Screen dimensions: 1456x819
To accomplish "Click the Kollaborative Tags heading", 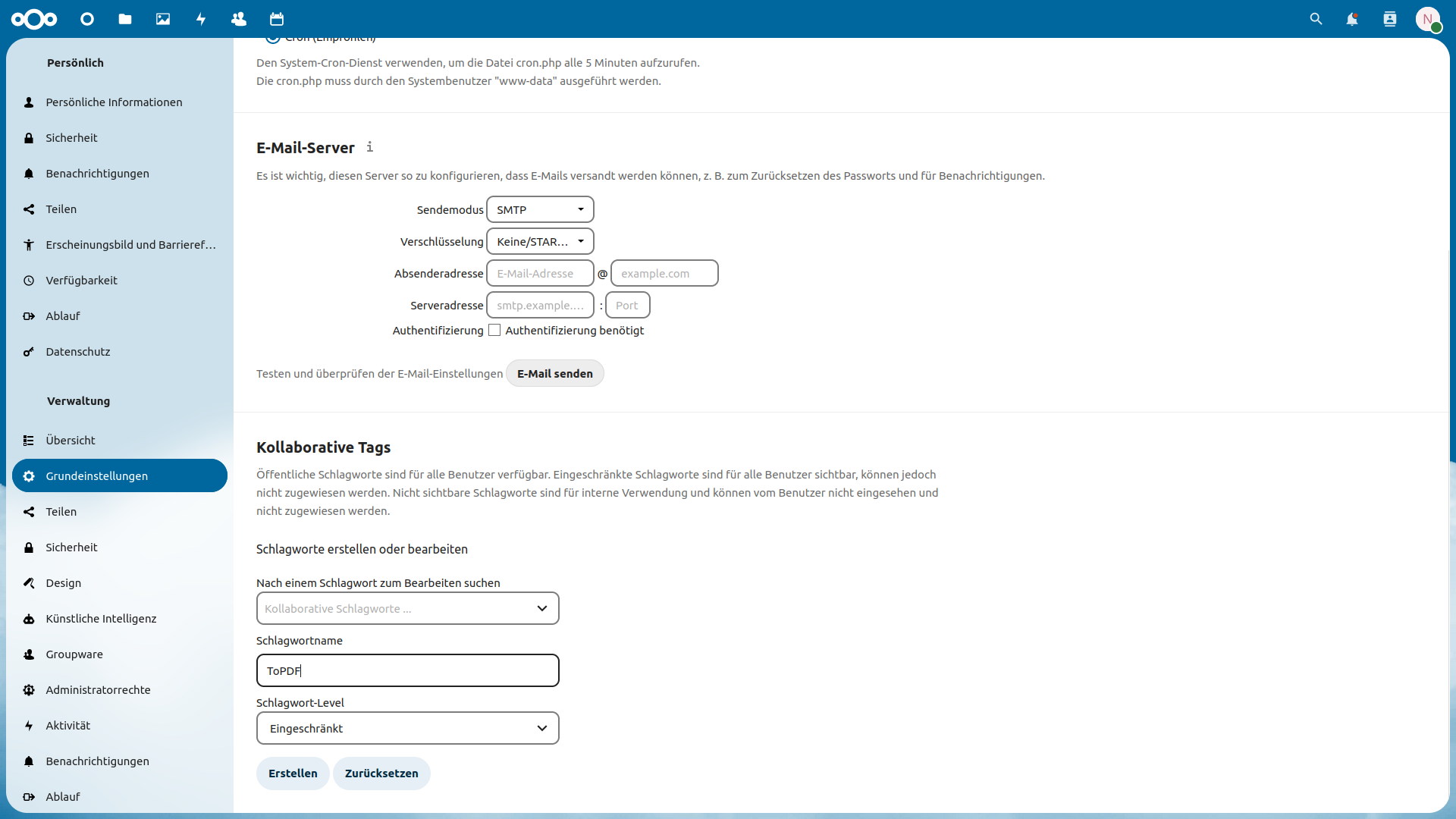I will [x=324, y=447].
